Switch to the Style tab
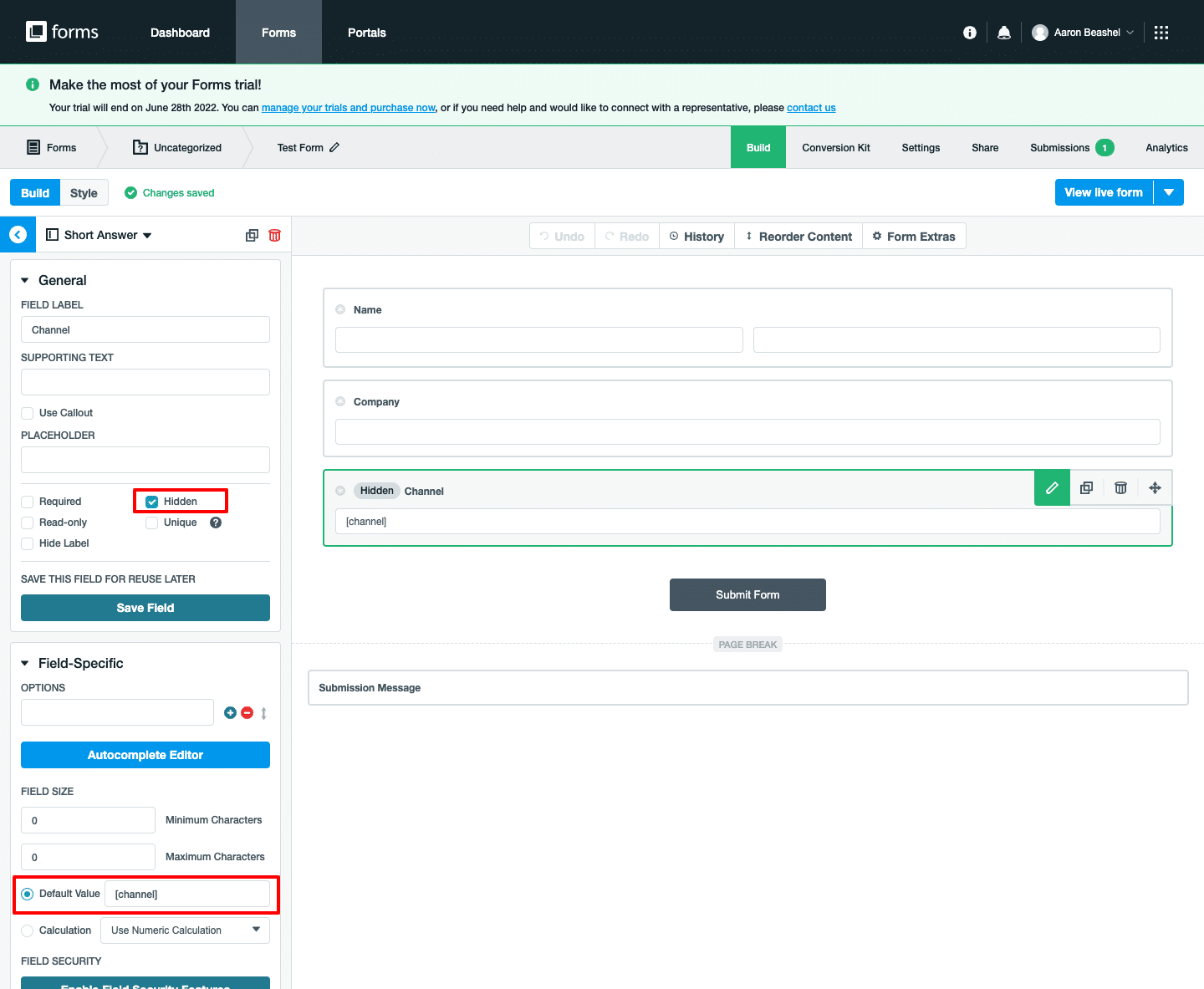The height and width of the screenshot is (989, 1204). [84, 192]
